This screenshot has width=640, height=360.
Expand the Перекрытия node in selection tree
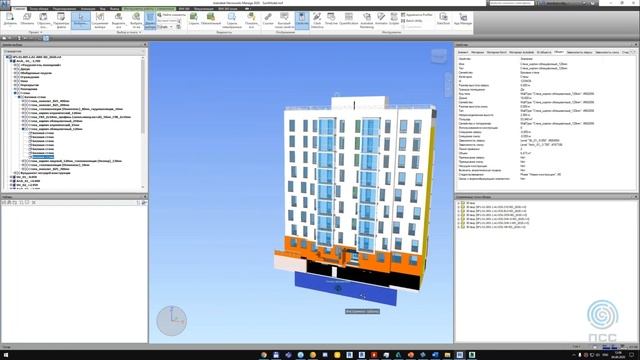15,85
